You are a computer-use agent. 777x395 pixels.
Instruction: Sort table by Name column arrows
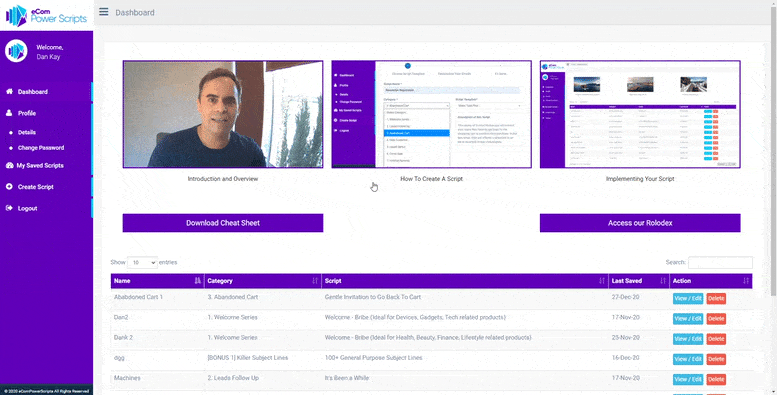tap(198, 281)
